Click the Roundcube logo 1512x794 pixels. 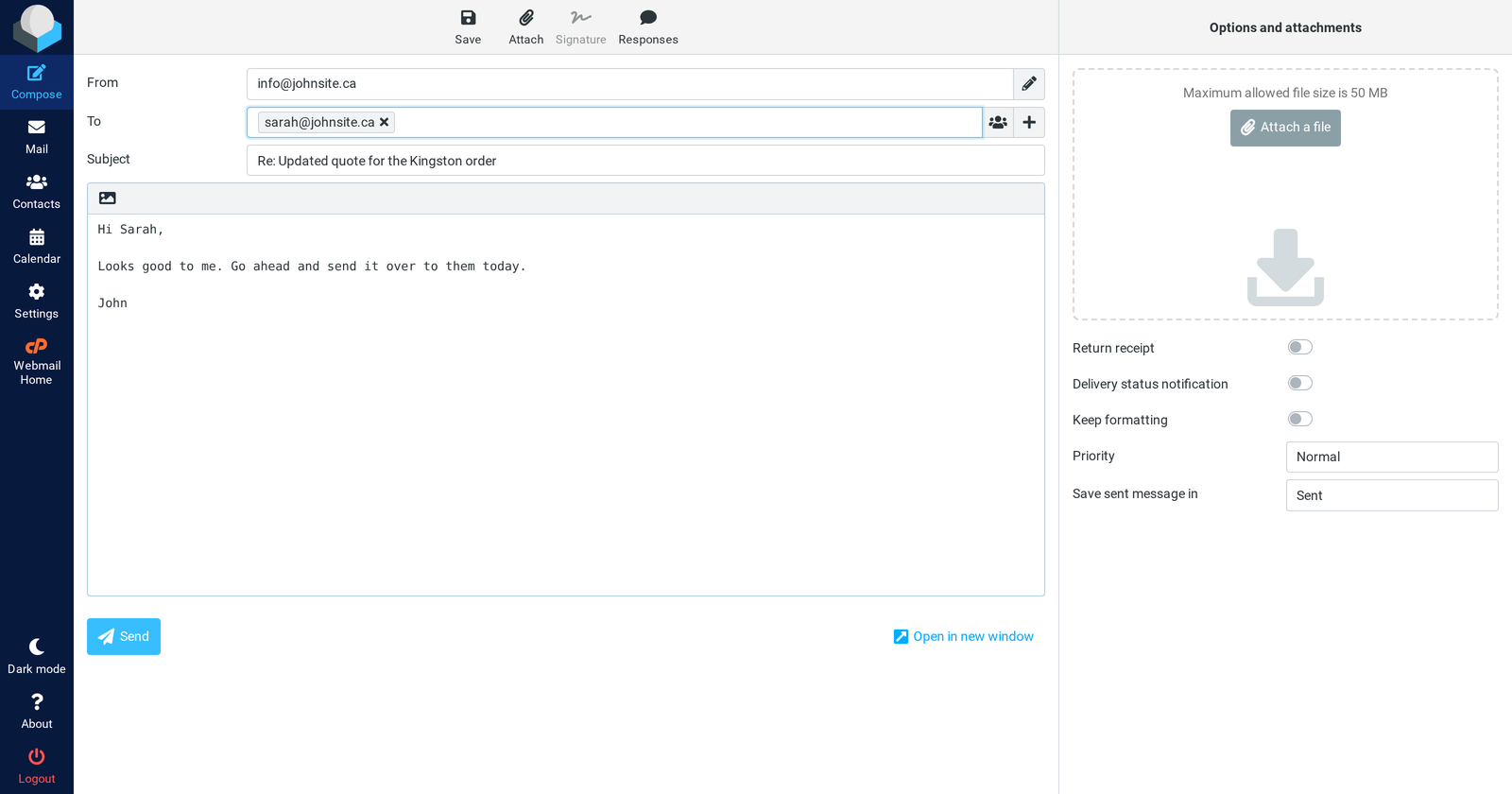pyautogui.click(x=37, y=27)
